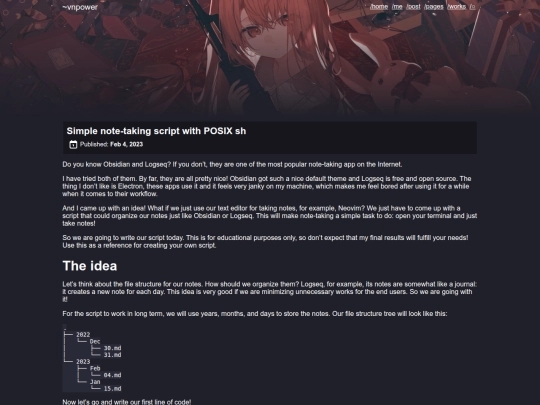Open the /works link in header

click(x=457, y=7)
